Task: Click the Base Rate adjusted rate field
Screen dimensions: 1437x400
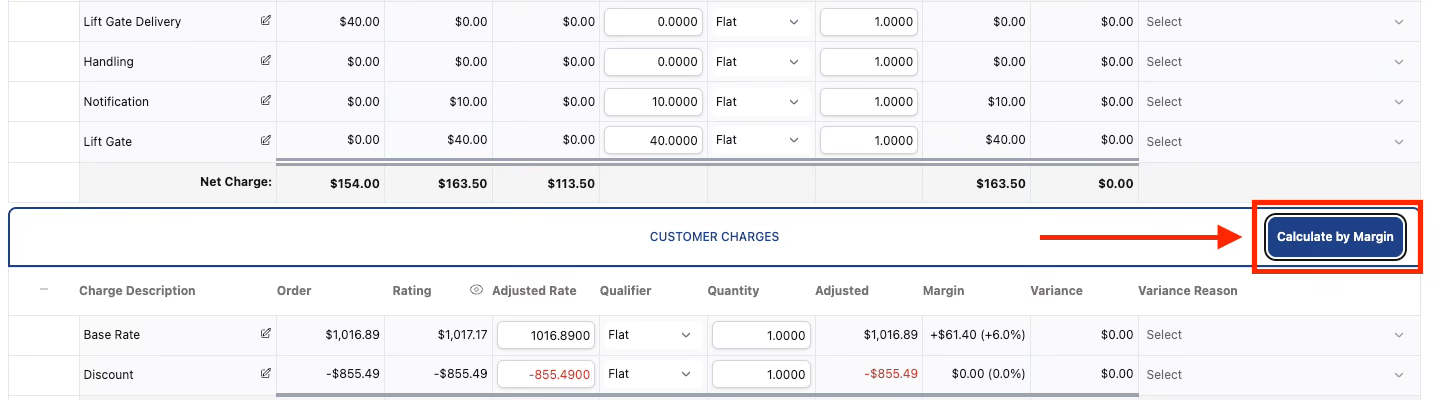Action: [546, 334]
